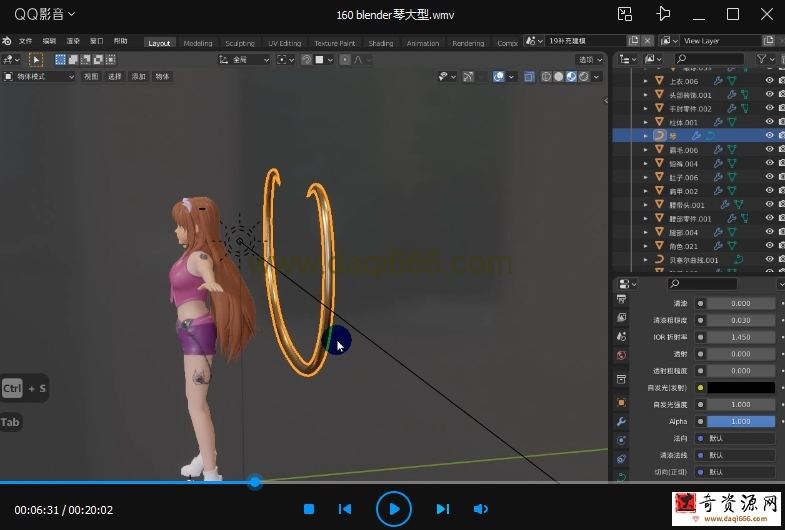Click the show gizmo icon

pyautogui.click(x=468, y=77)
